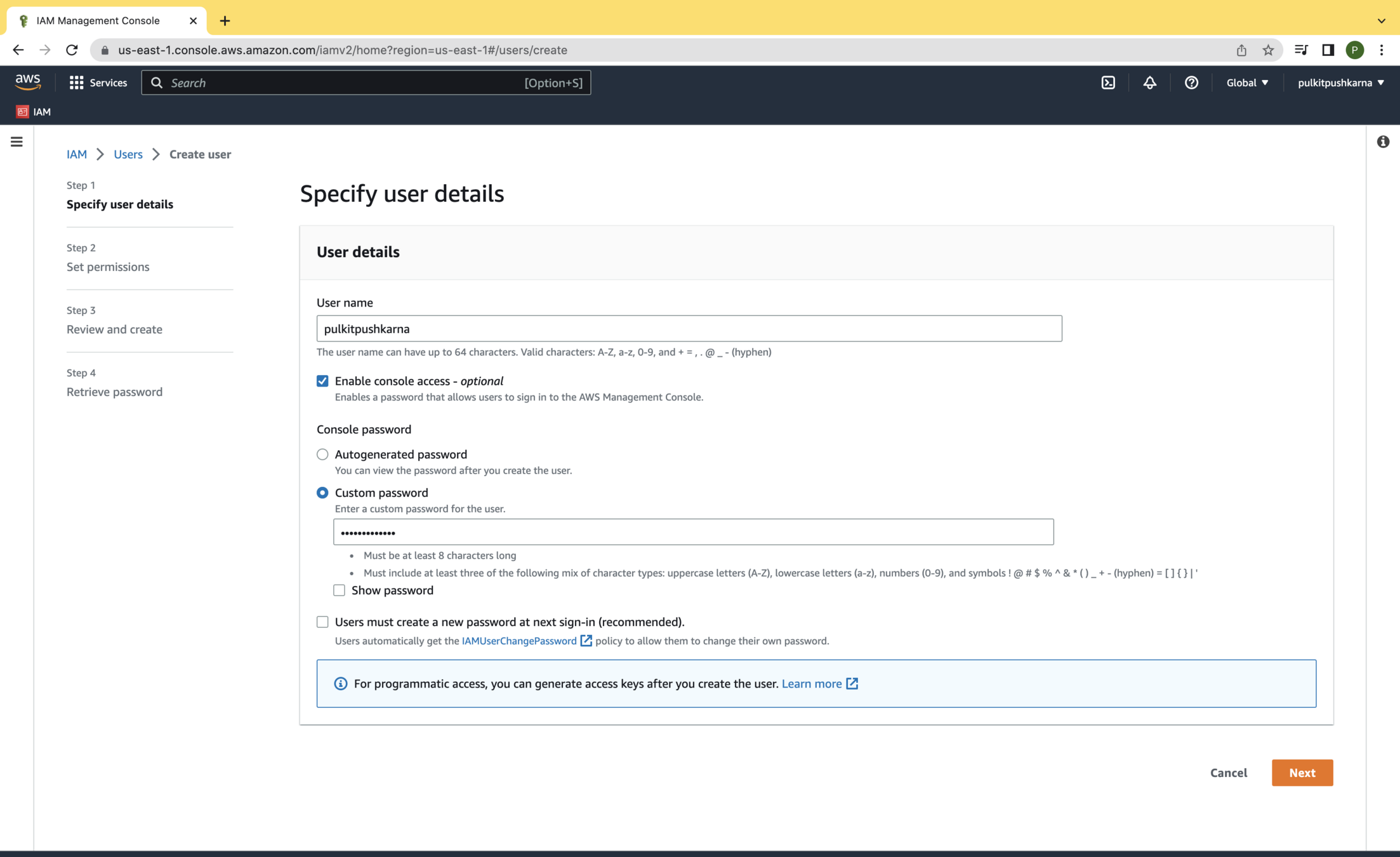Check users must create new password option
The image size is (1400, 857).
(x=322, y=622)
